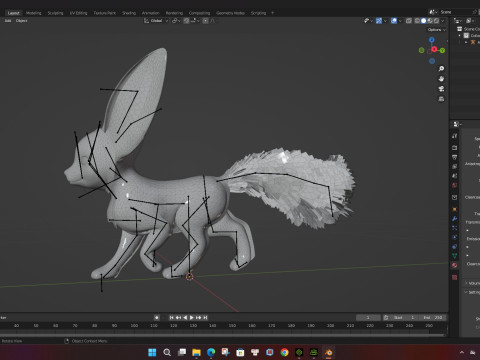This screenshot has height=360, width=480.
Task: Open the Output properties tab
Action: pos(455,157)
